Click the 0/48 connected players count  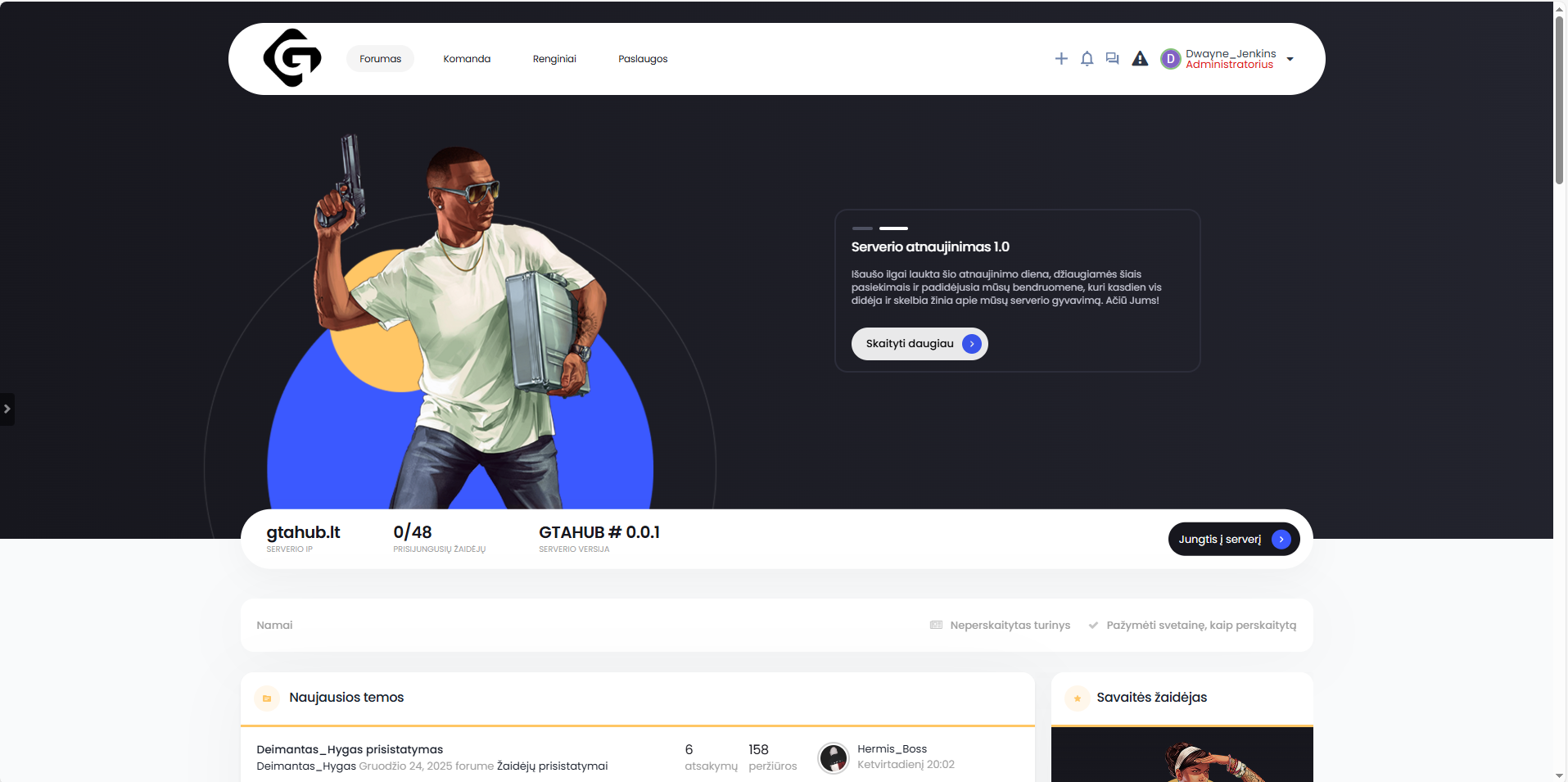click(413, 532)
